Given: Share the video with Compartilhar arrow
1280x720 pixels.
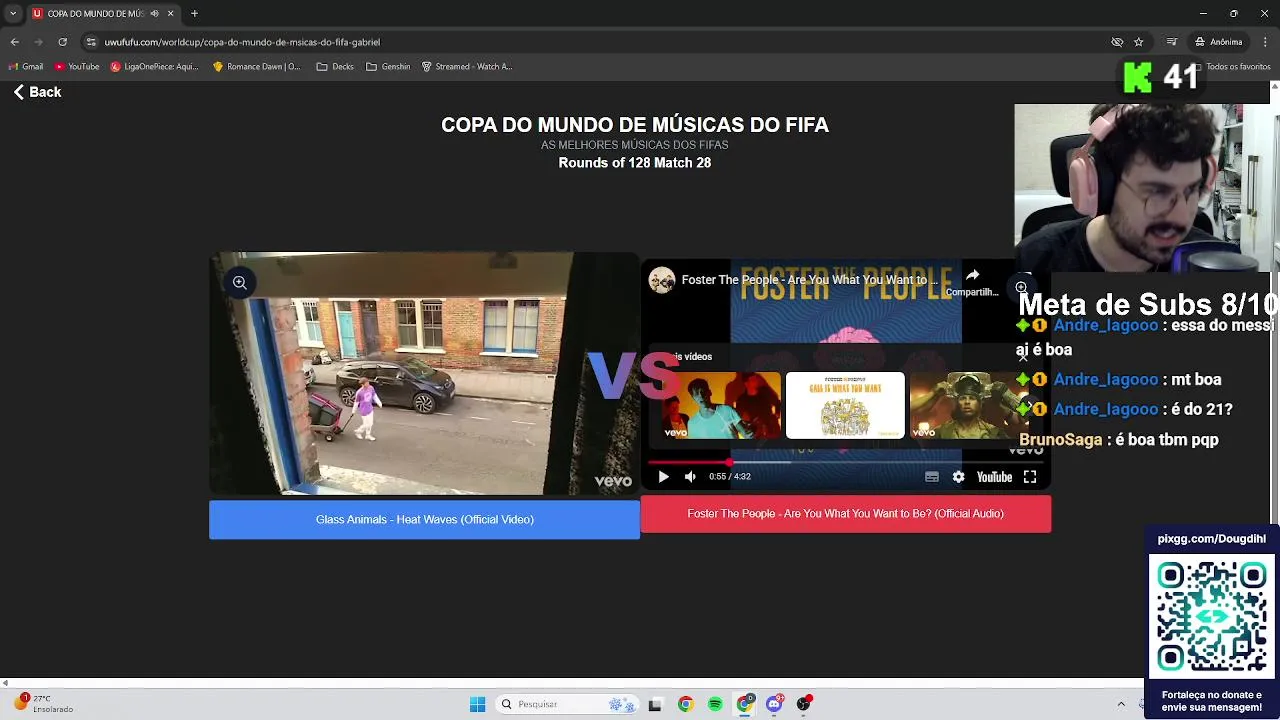Looking at the screenshot, I should (x=972, y=282).
